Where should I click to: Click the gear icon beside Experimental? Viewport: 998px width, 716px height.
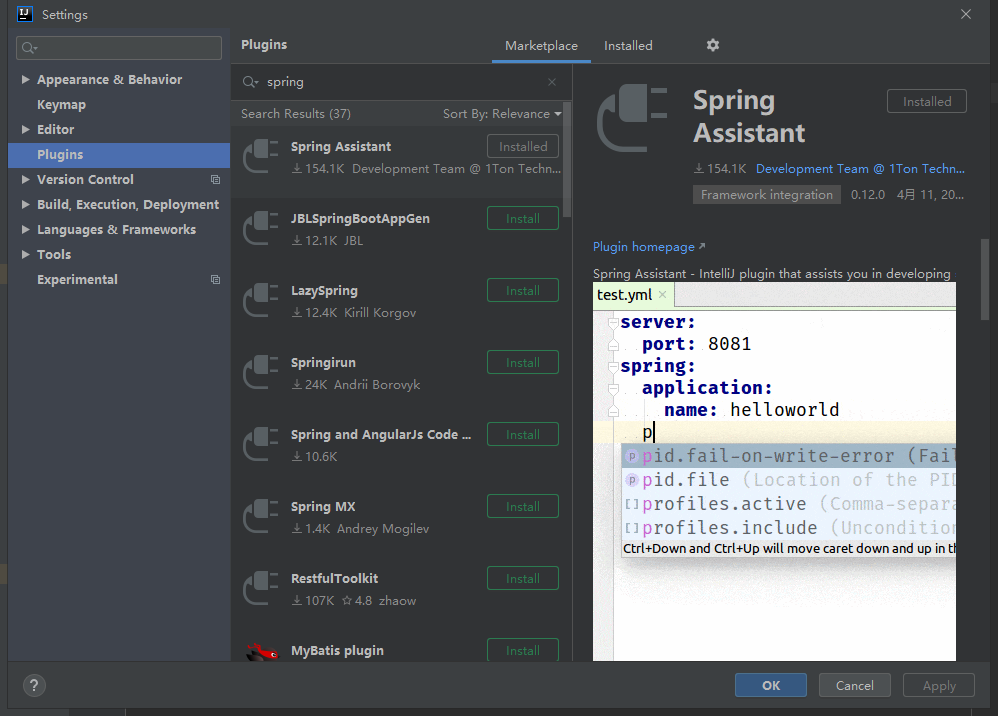215,279
